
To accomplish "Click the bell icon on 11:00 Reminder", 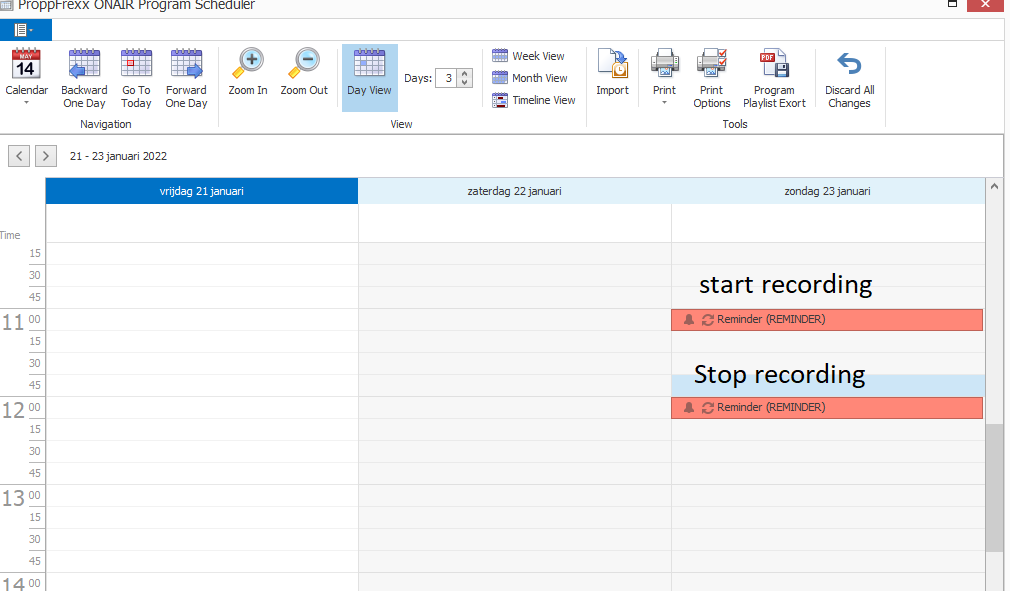I will click(689, 319).
